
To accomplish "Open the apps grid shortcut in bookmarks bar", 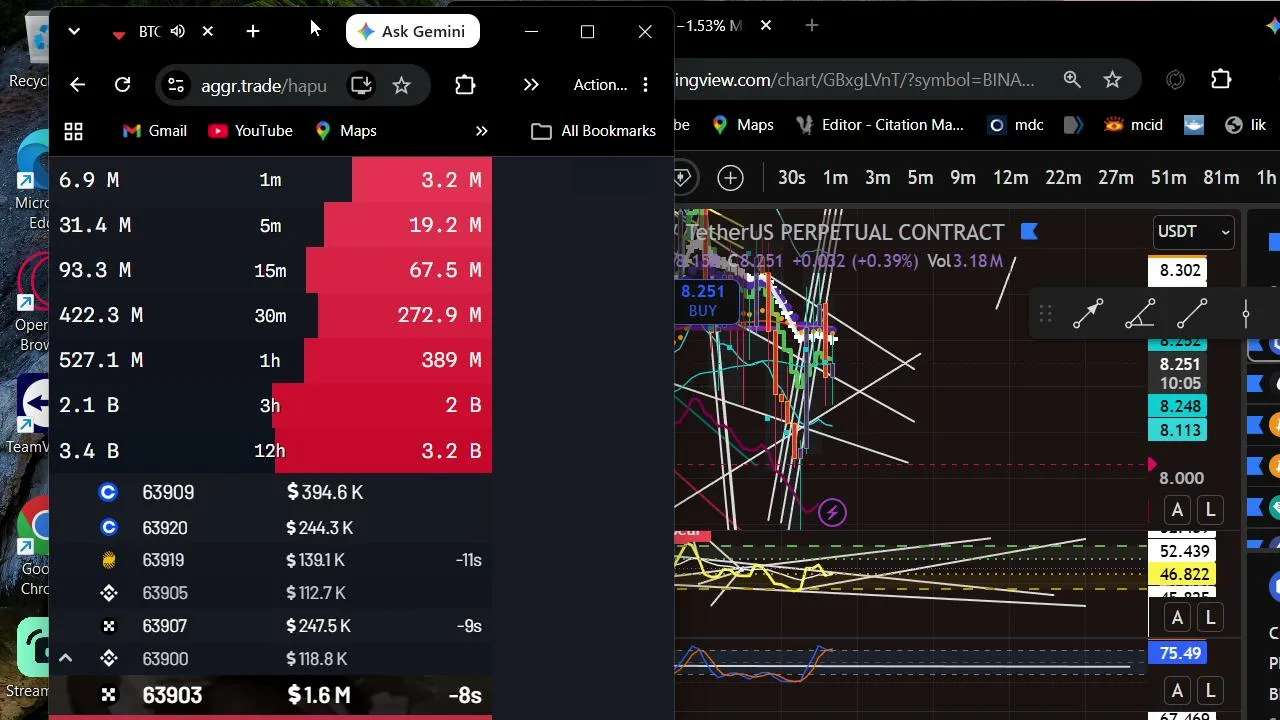I will tap(73, 131).
